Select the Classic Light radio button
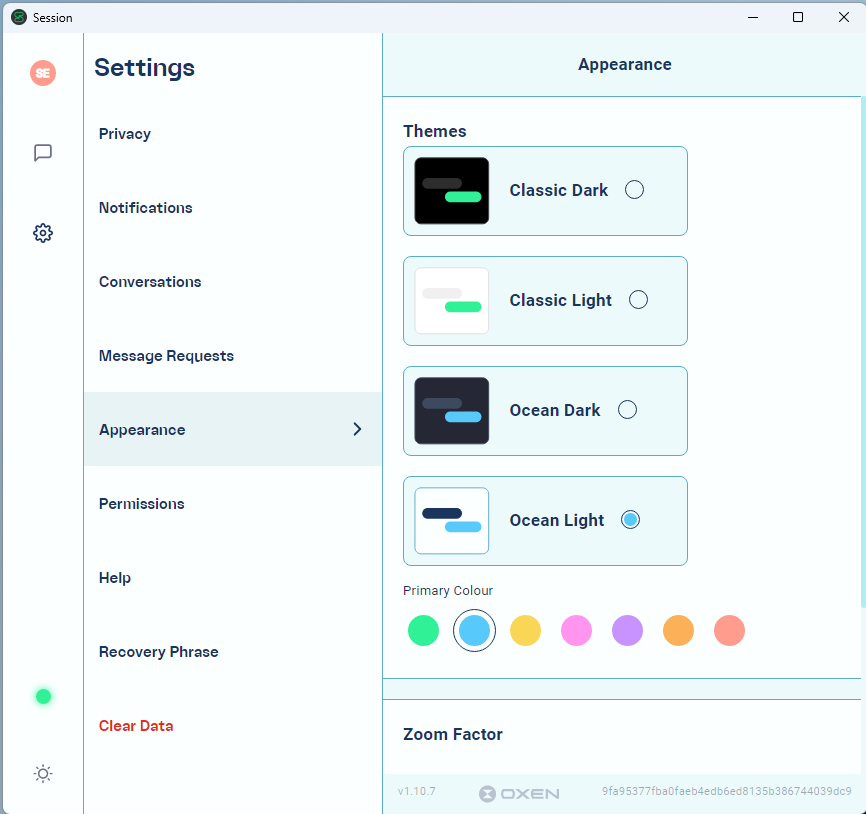Image resolution: width=866 pixels, height=814 pixels. (x=638, y=299)
